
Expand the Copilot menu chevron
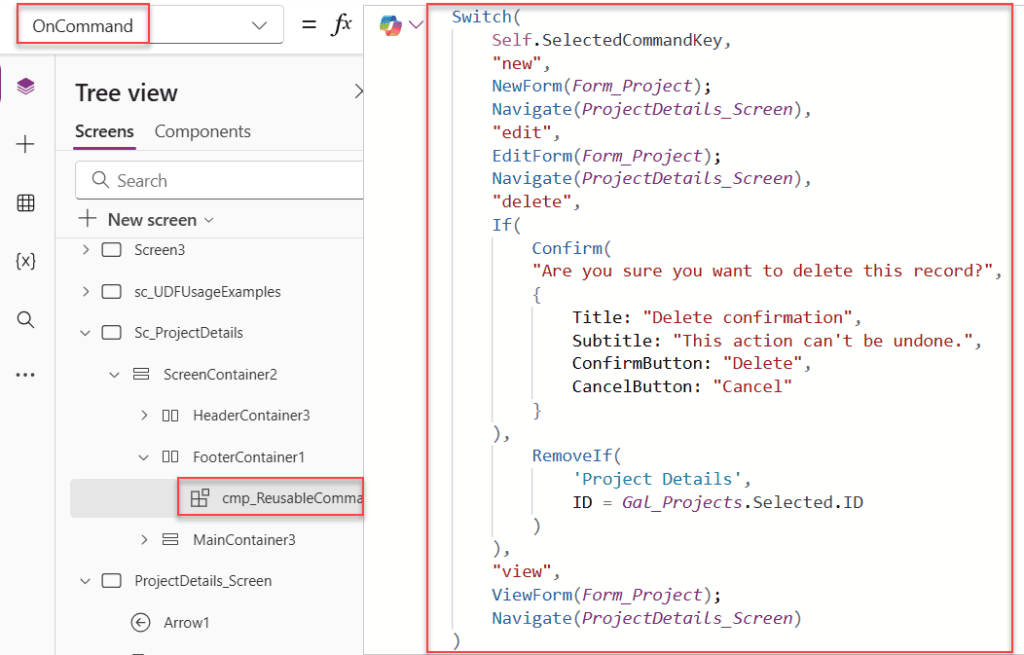pyautogui.click(x=415, y=25)
